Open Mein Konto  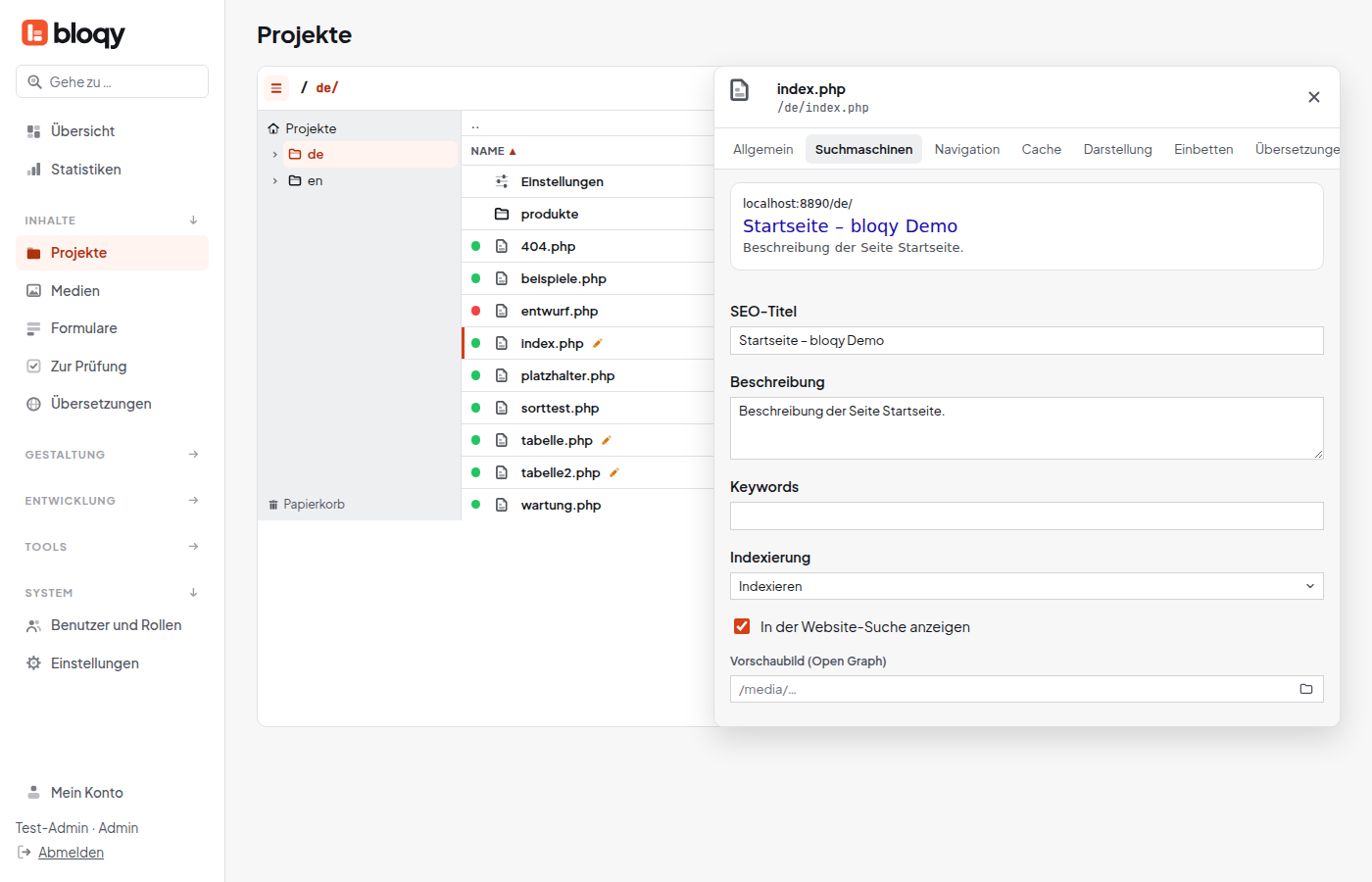coord(87,793)
